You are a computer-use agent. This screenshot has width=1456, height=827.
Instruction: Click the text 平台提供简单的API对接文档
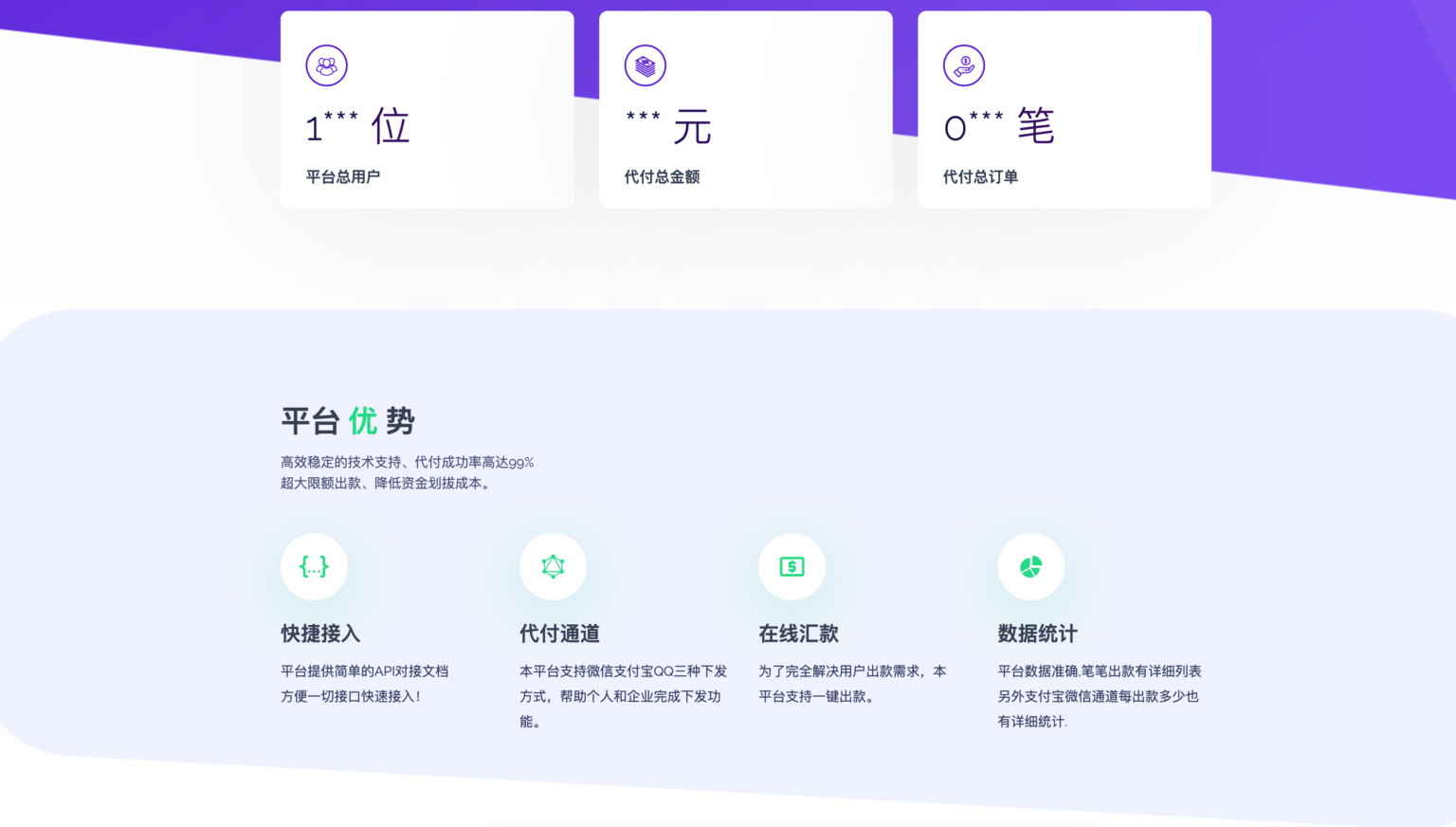[x=365, y=671]
